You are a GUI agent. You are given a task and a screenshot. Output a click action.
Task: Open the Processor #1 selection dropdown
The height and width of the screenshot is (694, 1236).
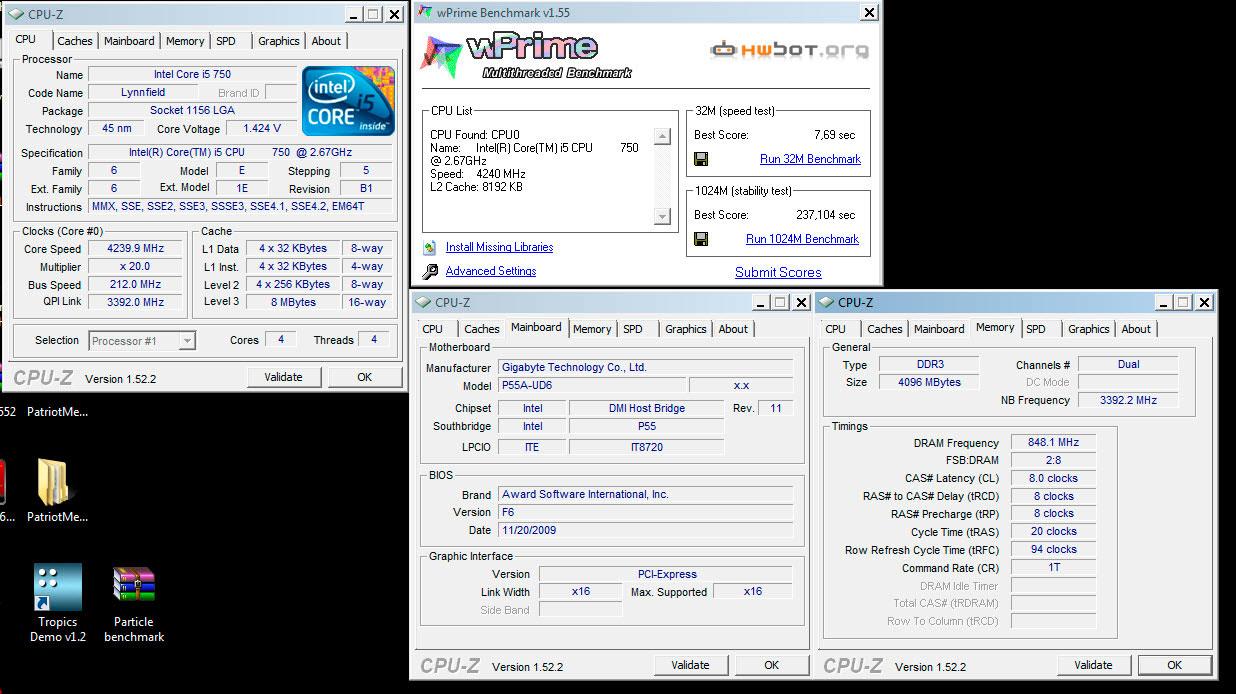pos(142,340)
